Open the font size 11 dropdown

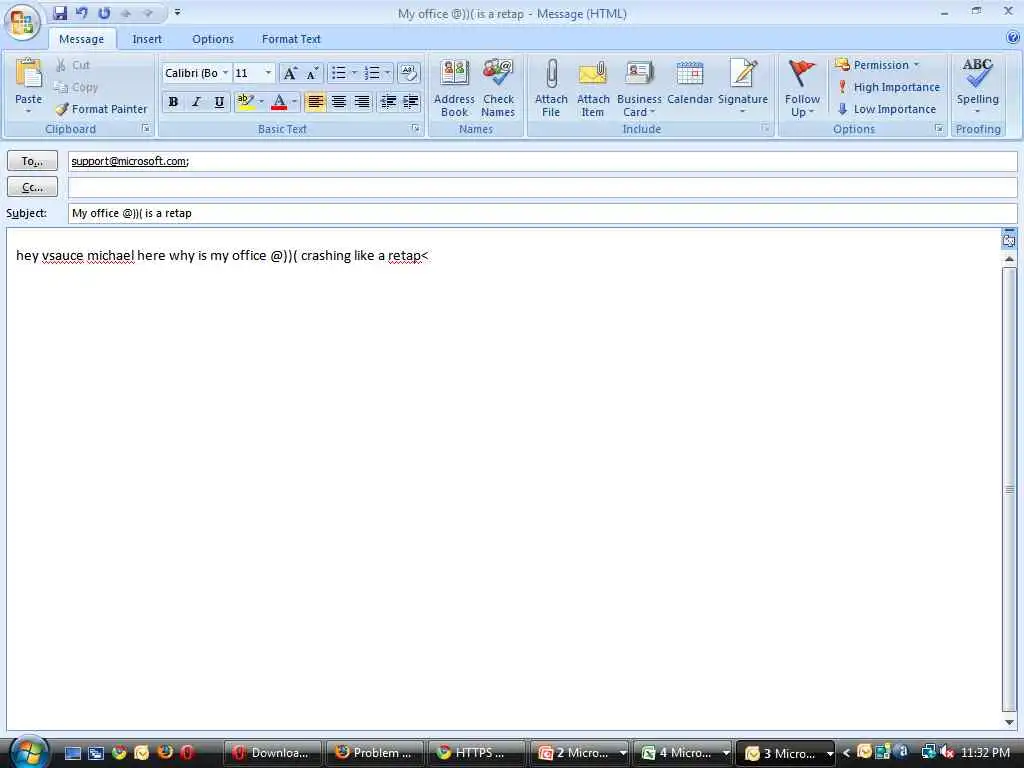click(268, 72)
